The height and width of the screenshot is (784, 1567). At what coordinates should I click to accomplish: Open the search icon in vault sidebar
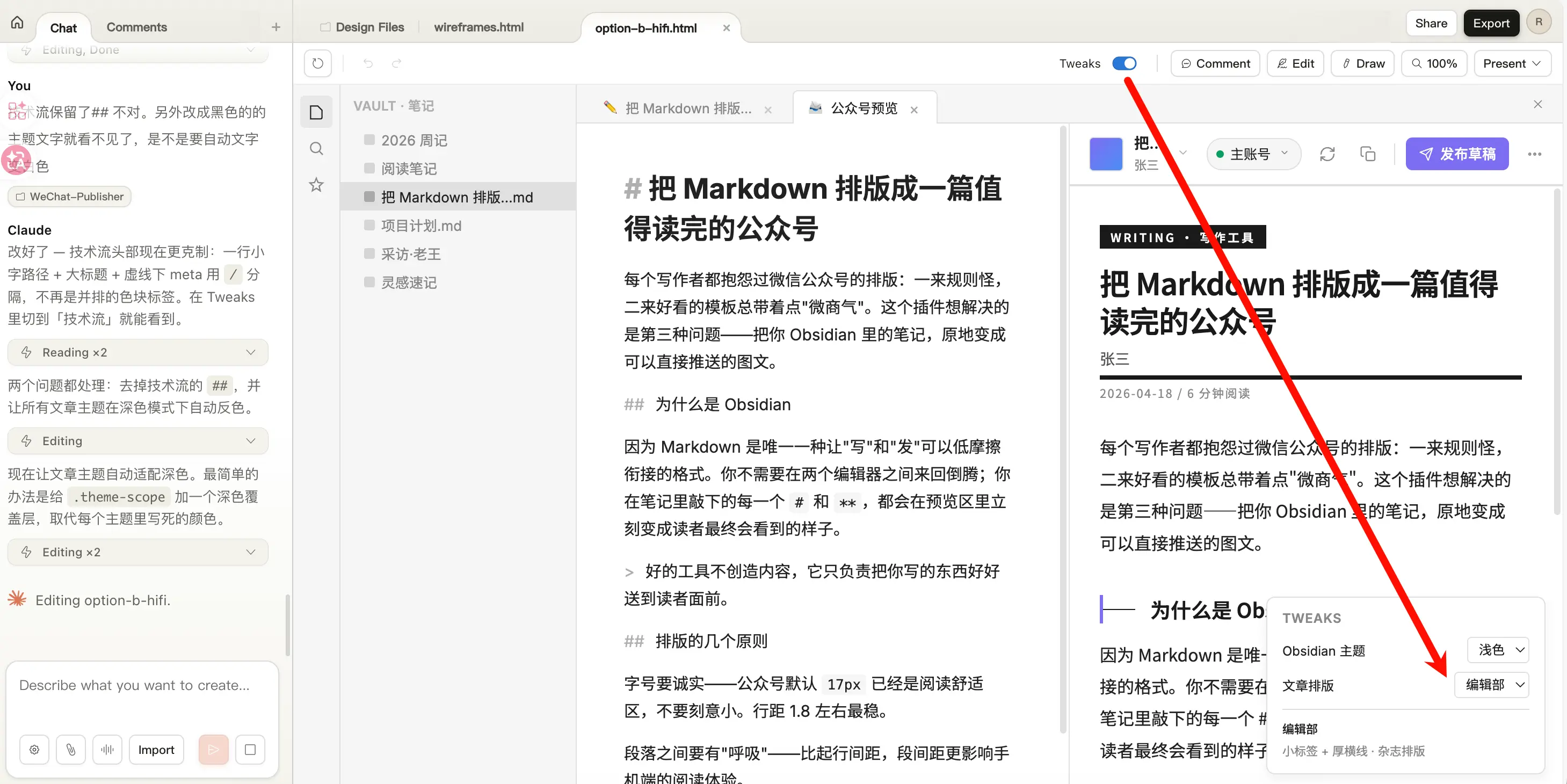tap(316, 148)
